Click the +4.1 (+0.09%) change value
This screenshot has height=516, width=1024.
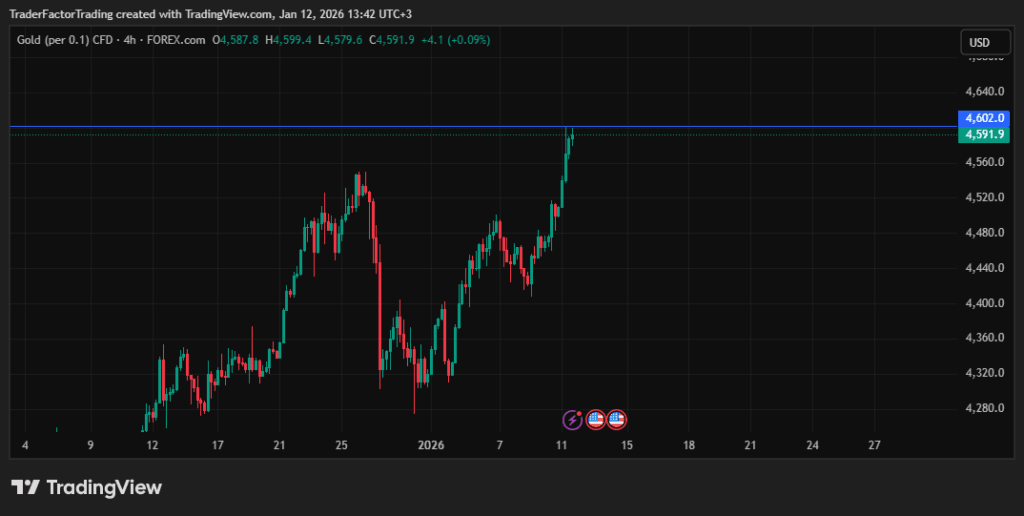pos(456,40)
